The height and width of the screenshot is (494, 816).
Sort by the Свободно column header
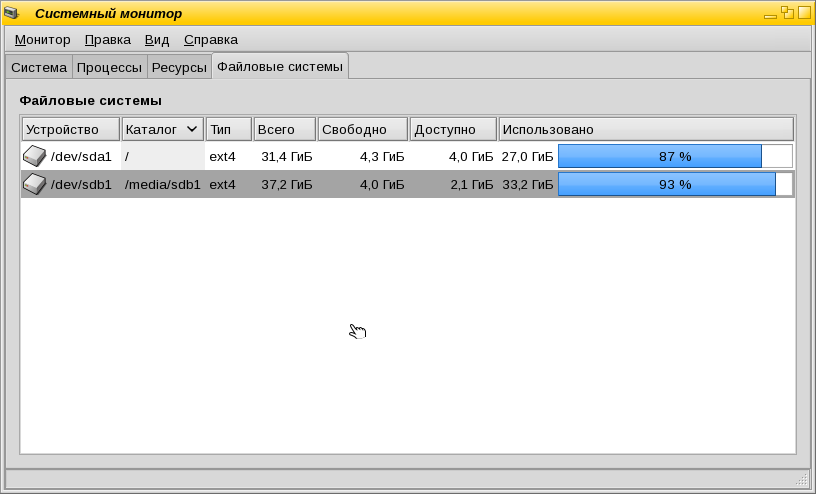(x=363, y=129)
